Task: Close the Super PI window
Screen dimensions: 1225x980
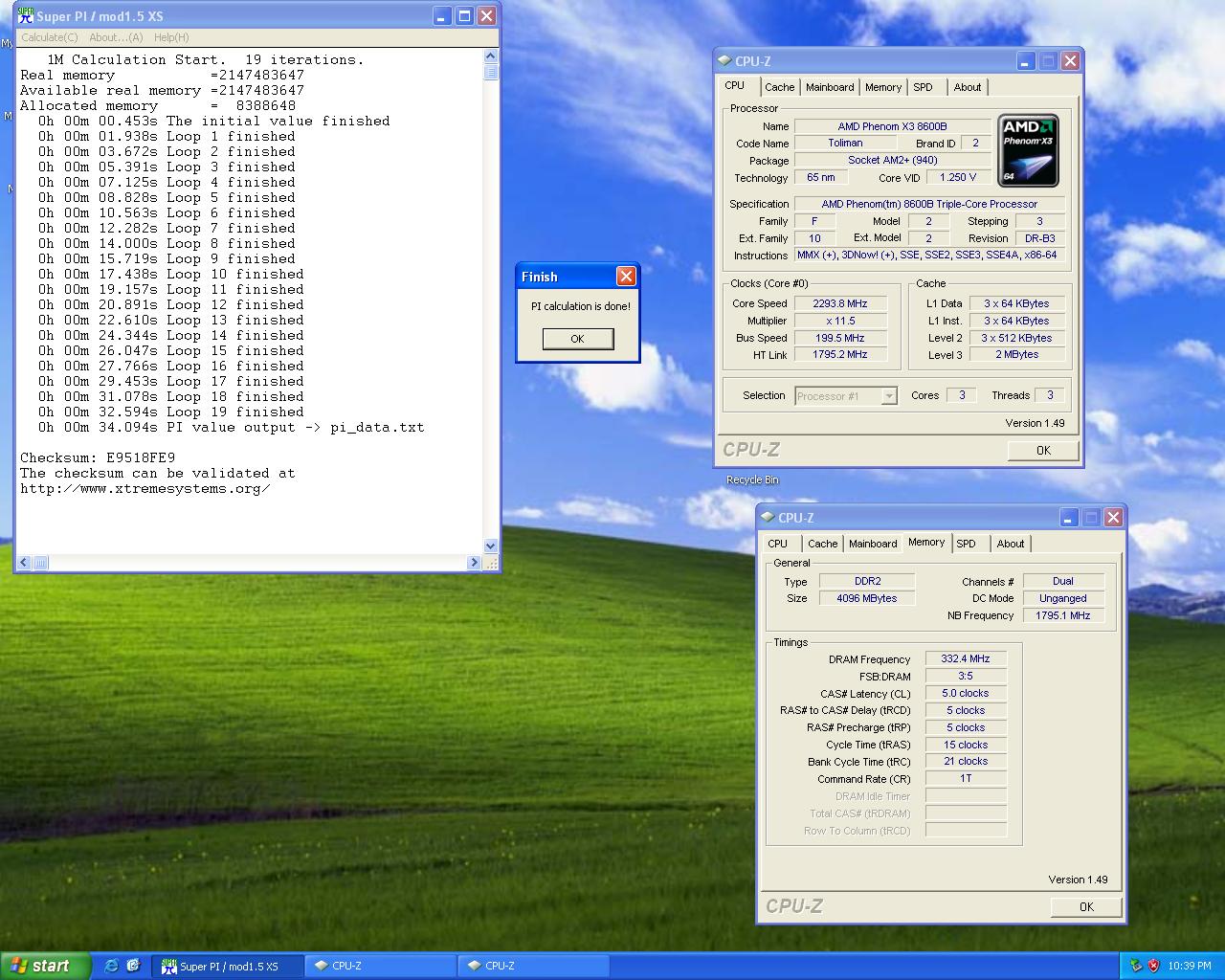Action: (x=486, y=16)
